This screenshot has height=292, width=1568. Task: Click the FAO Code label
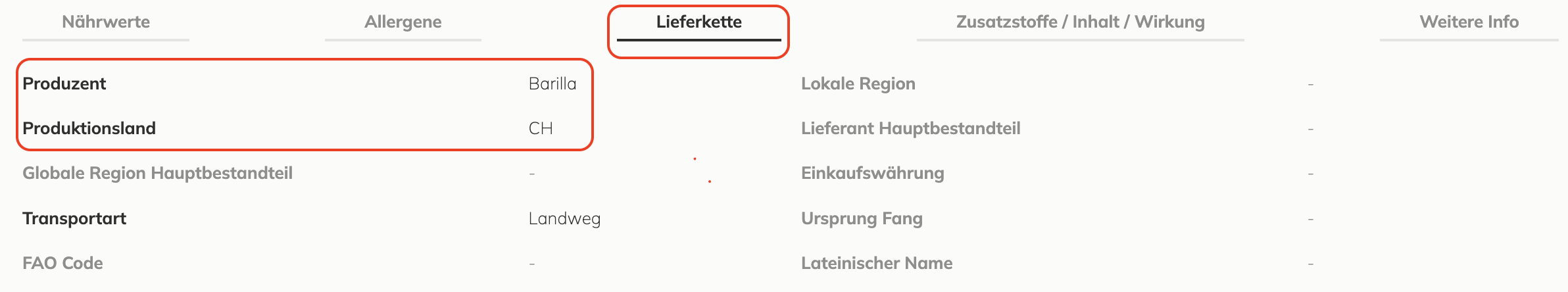click(x=62, y=263)
